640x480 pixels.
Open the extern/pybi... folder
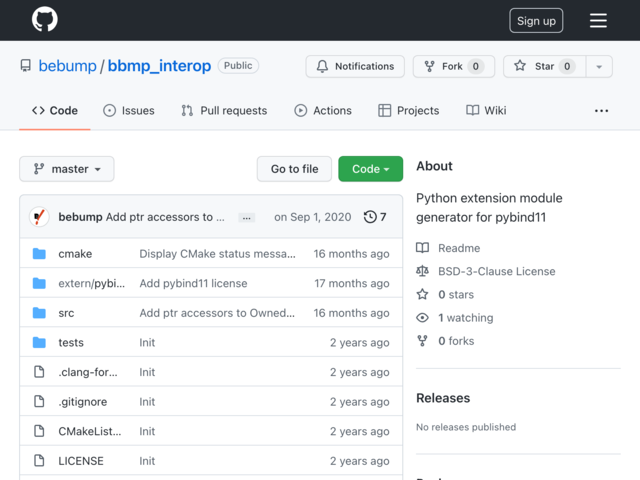pos(91,283)
